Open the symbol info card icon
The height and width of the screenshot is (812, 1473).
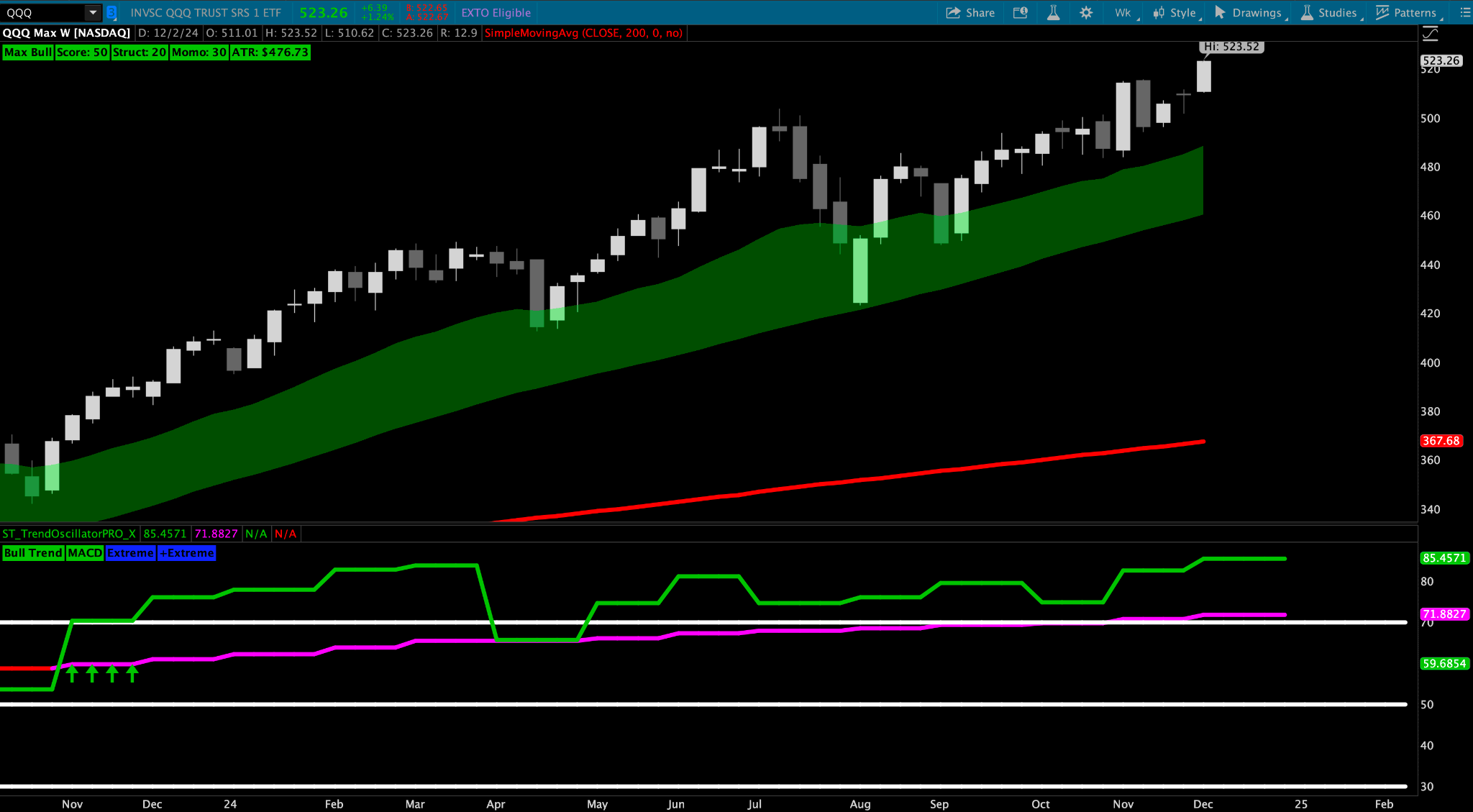click(1020, 12)
